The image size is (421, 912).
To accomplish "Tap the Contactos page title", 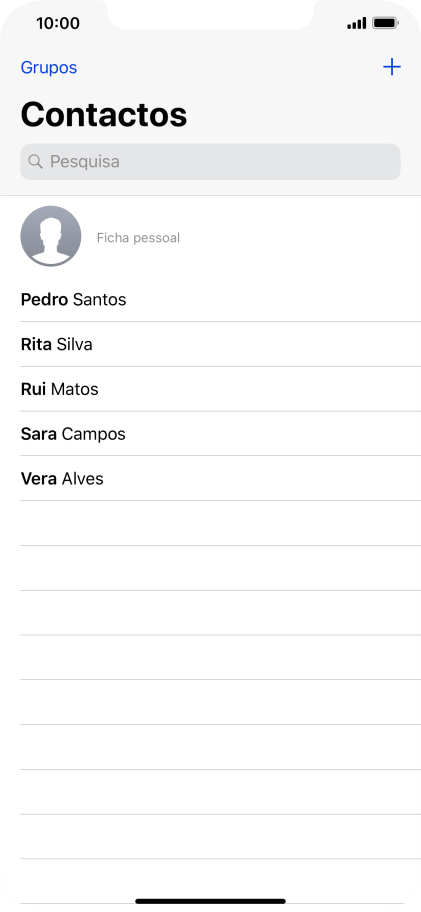I will coord(104,114).
